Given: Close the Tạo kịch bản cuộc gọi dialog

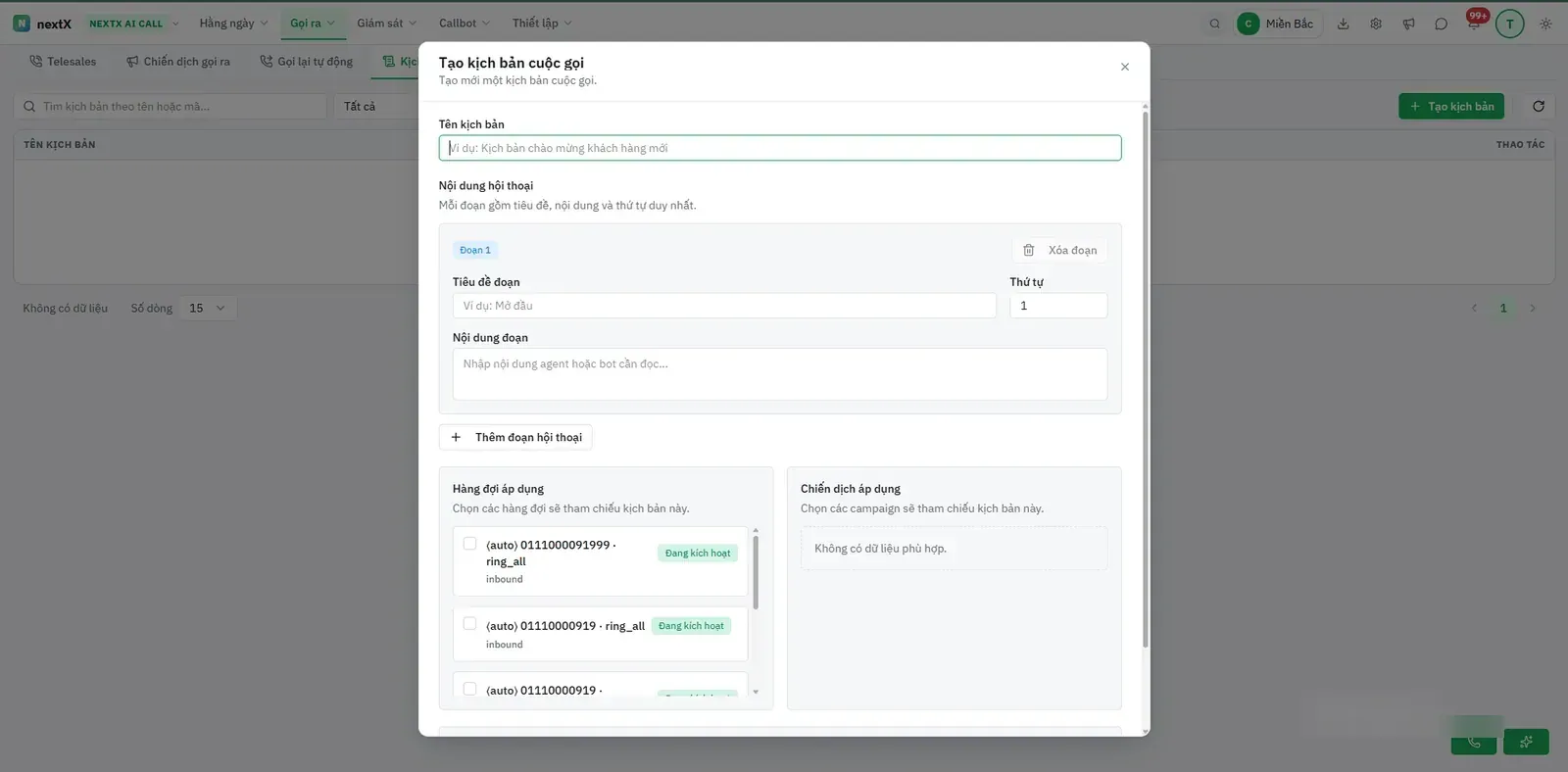Looking at the screenshot, I should [1125, 67].
